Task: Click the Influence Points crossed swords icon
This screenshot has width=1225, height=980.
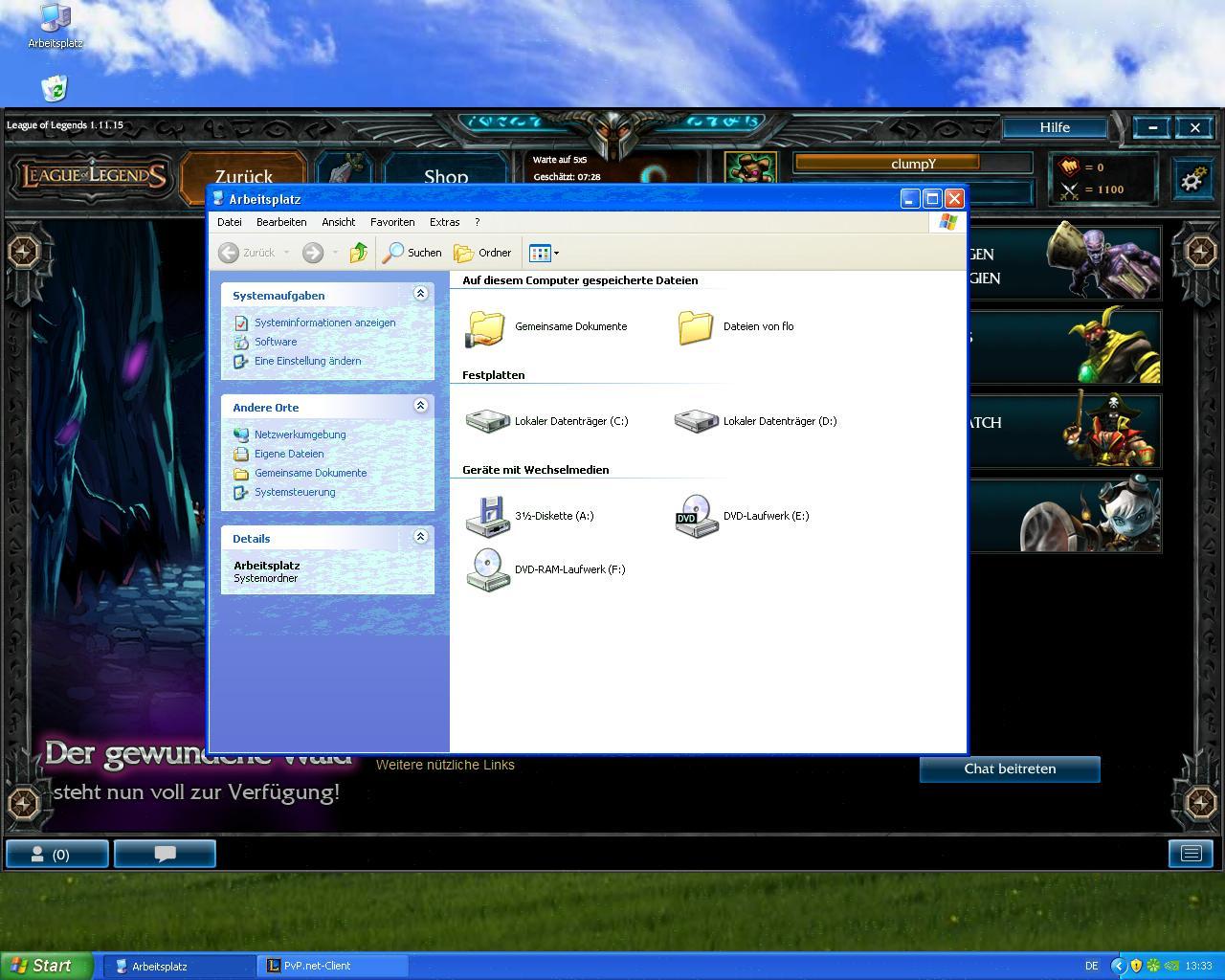Action: [x=1069, y=189]
